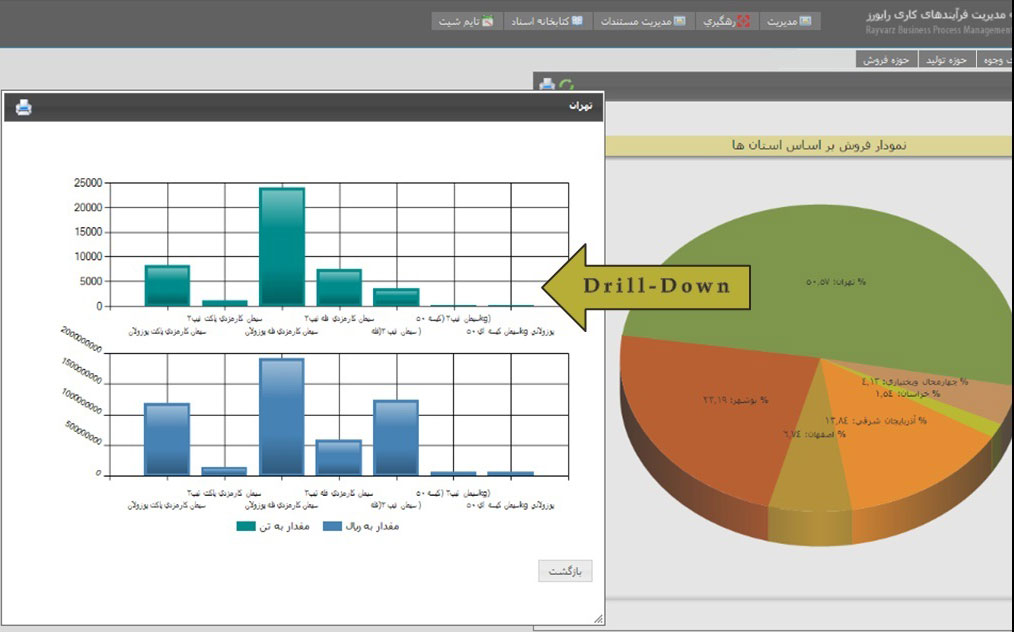Image resolution: width=1014 pixels, height=632 pixels.
Task: Switch to the حوزه فروش tab
Action: point(887,60)
